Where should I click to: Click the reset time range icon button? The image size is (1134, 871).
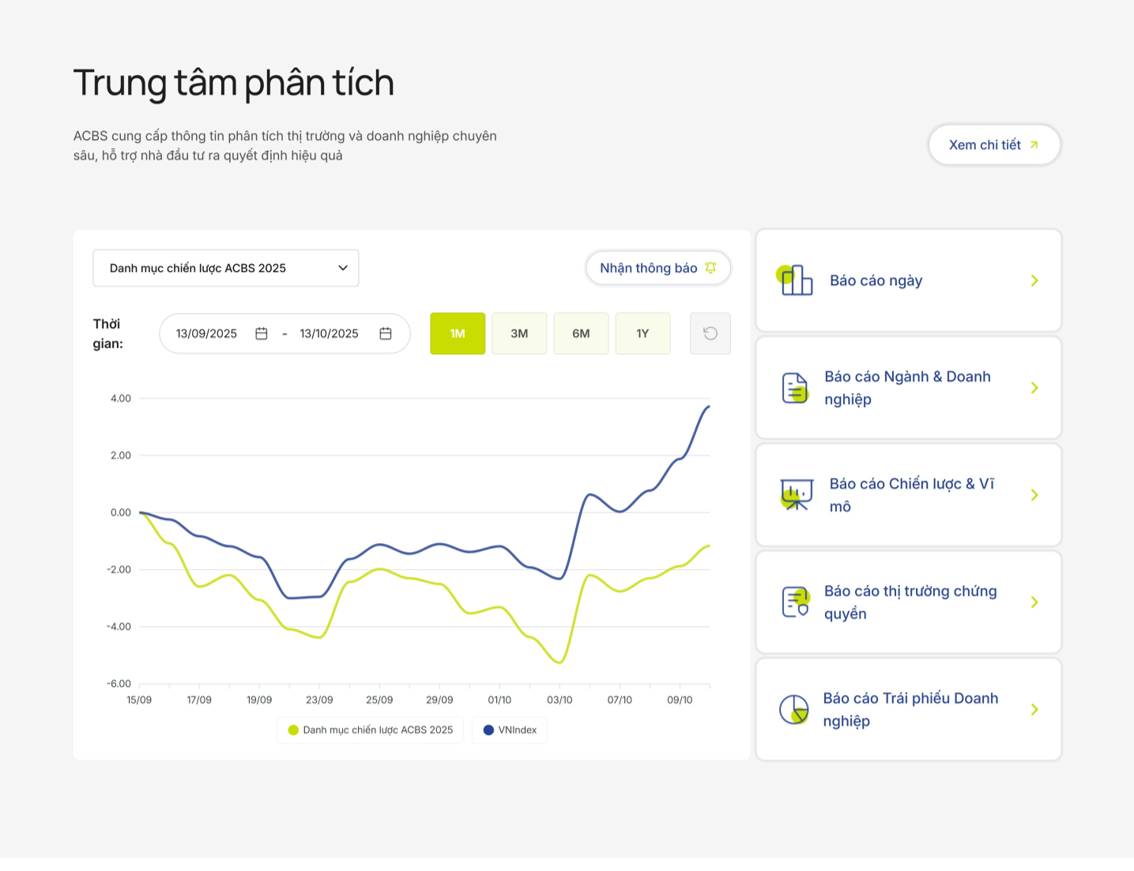(x=710, y=334)
